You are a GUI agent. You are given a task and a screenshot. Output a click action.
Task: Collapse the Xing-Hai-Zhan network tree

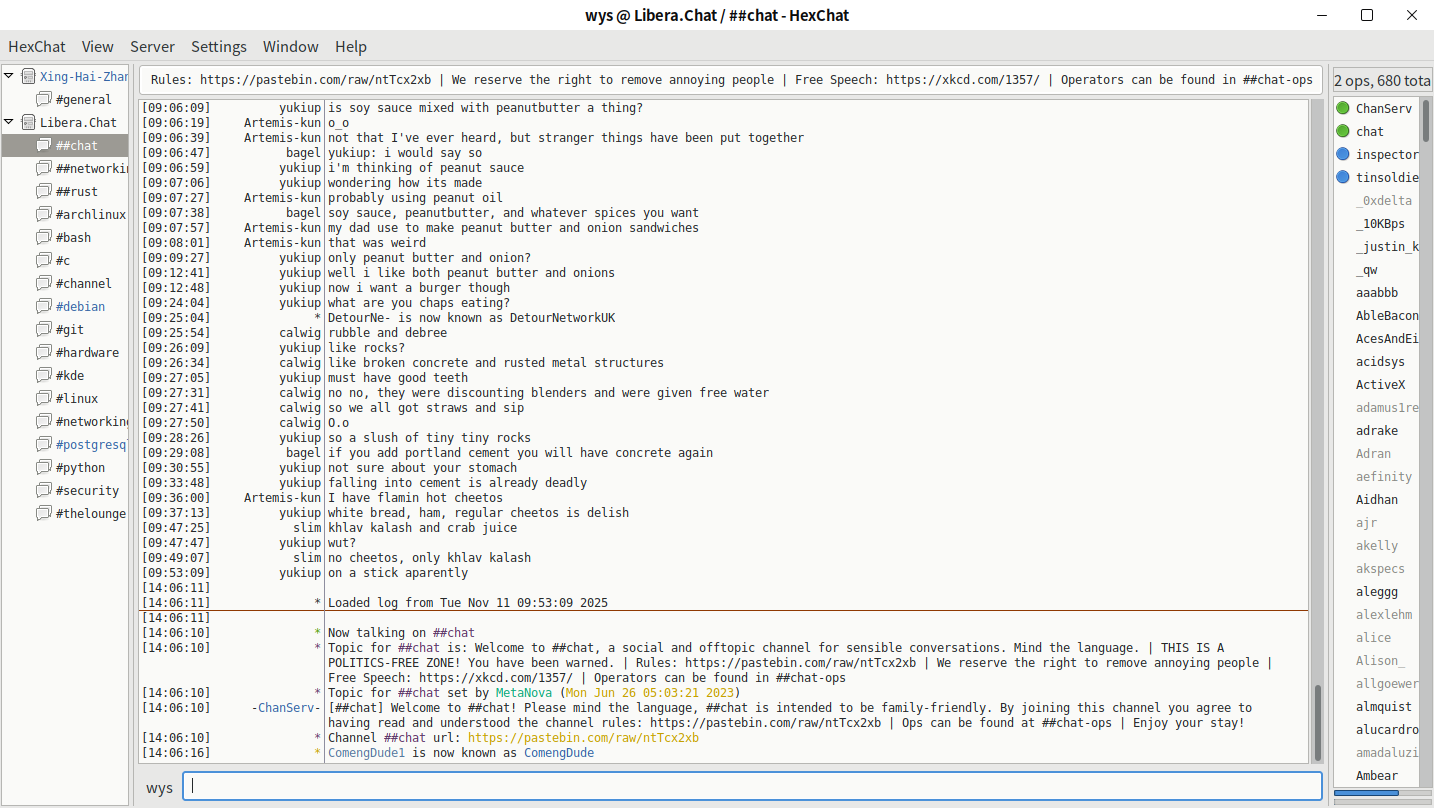(x=9, y=76)
